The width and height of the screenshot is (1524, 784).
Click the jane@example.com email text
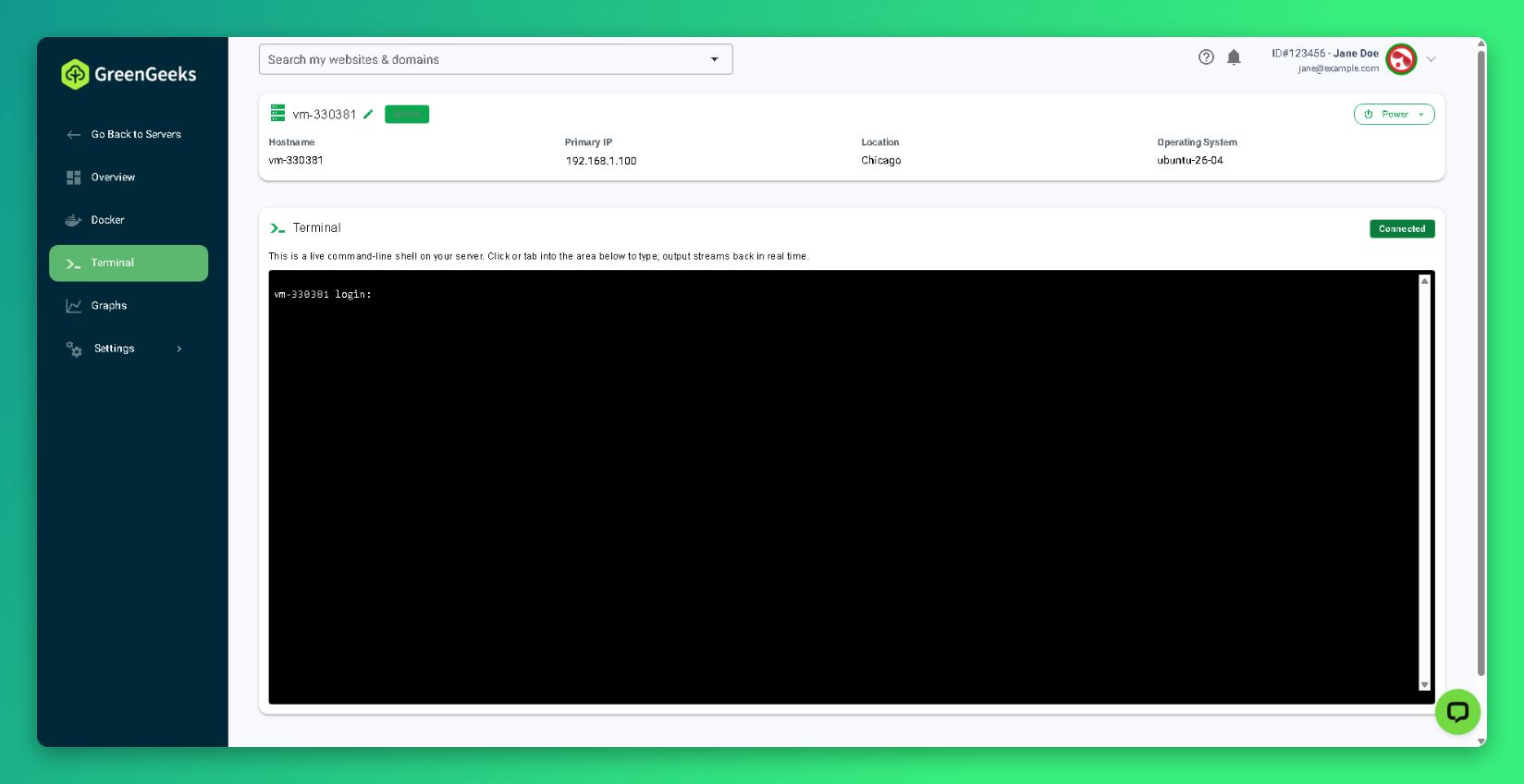coord(1338,68)
